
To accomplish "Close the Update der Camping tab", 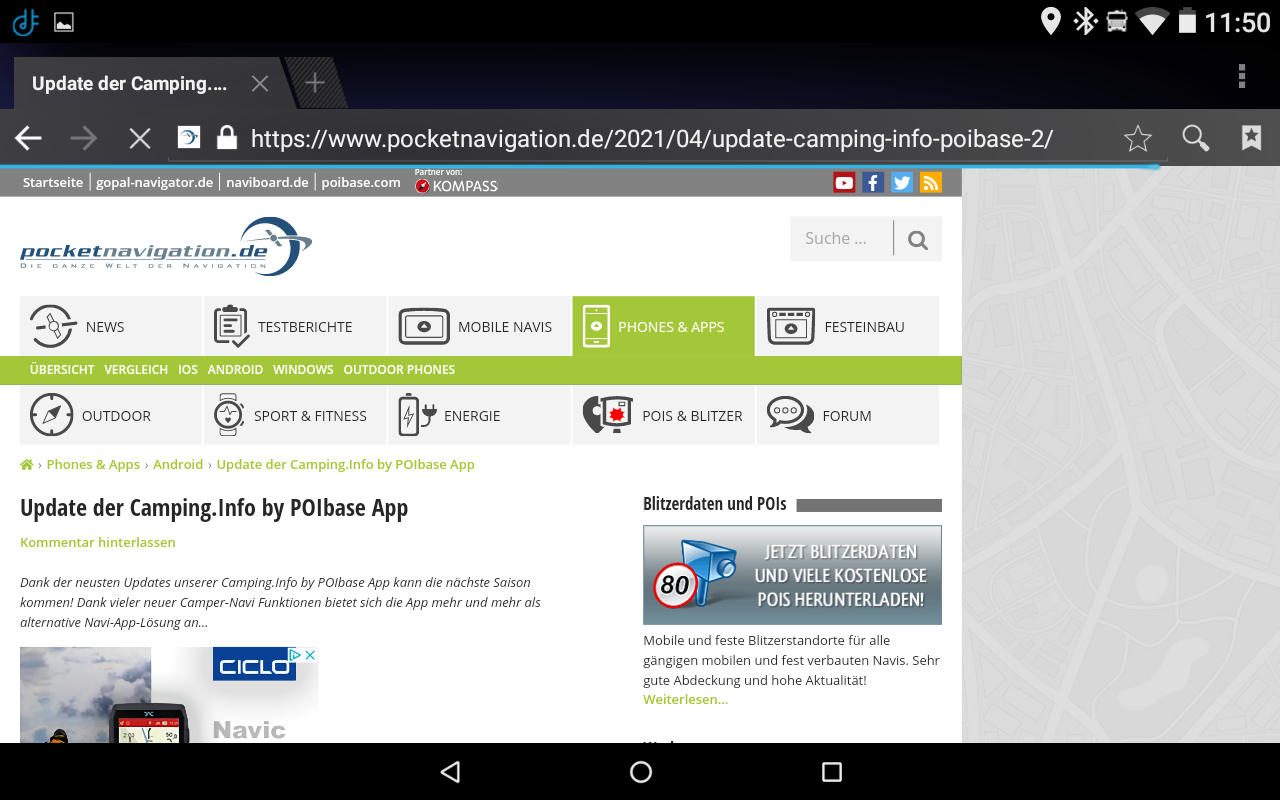I will [x=260, y=83].
